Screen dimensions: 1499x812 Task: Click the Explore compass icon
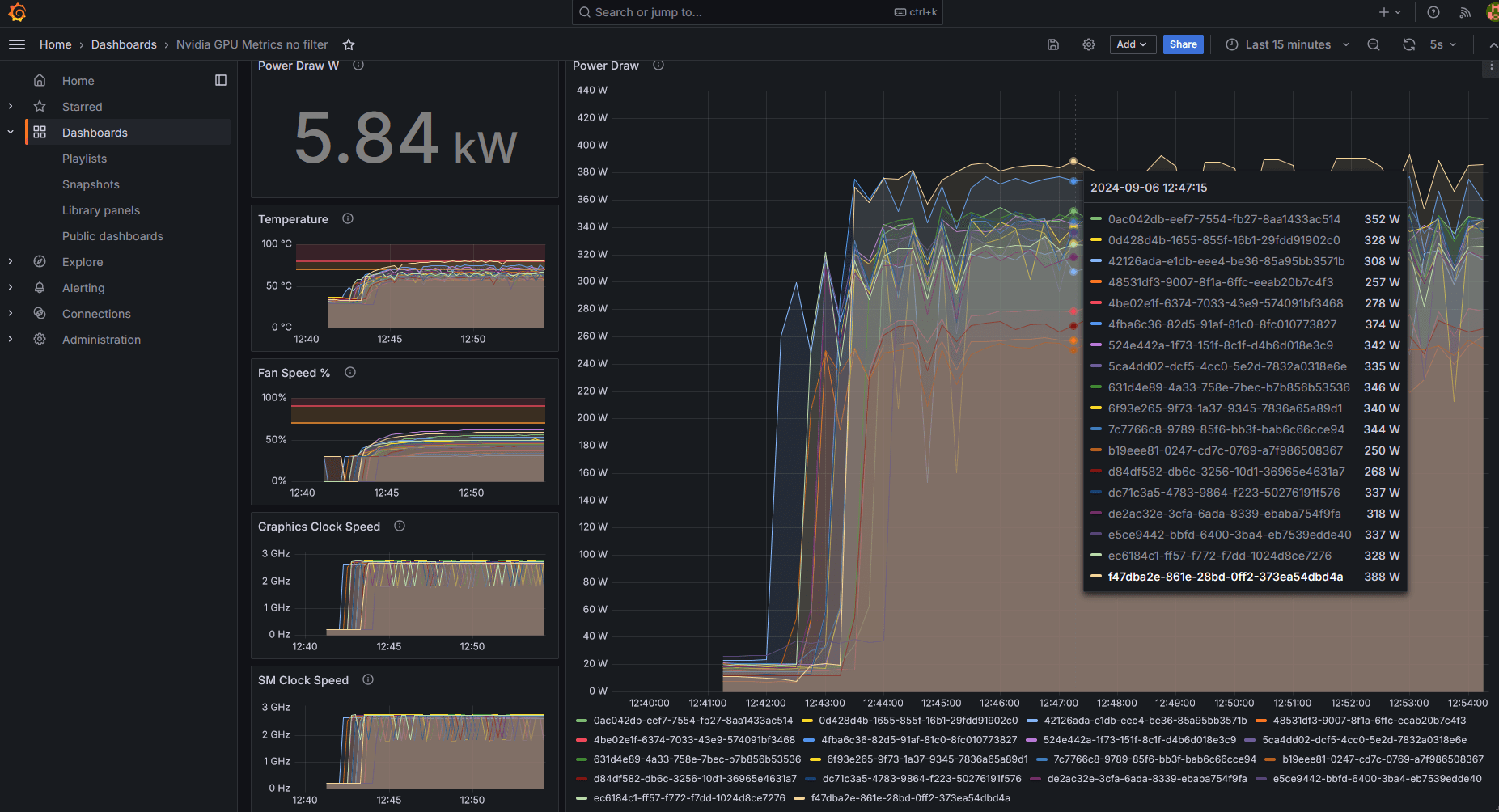point(40,261)
